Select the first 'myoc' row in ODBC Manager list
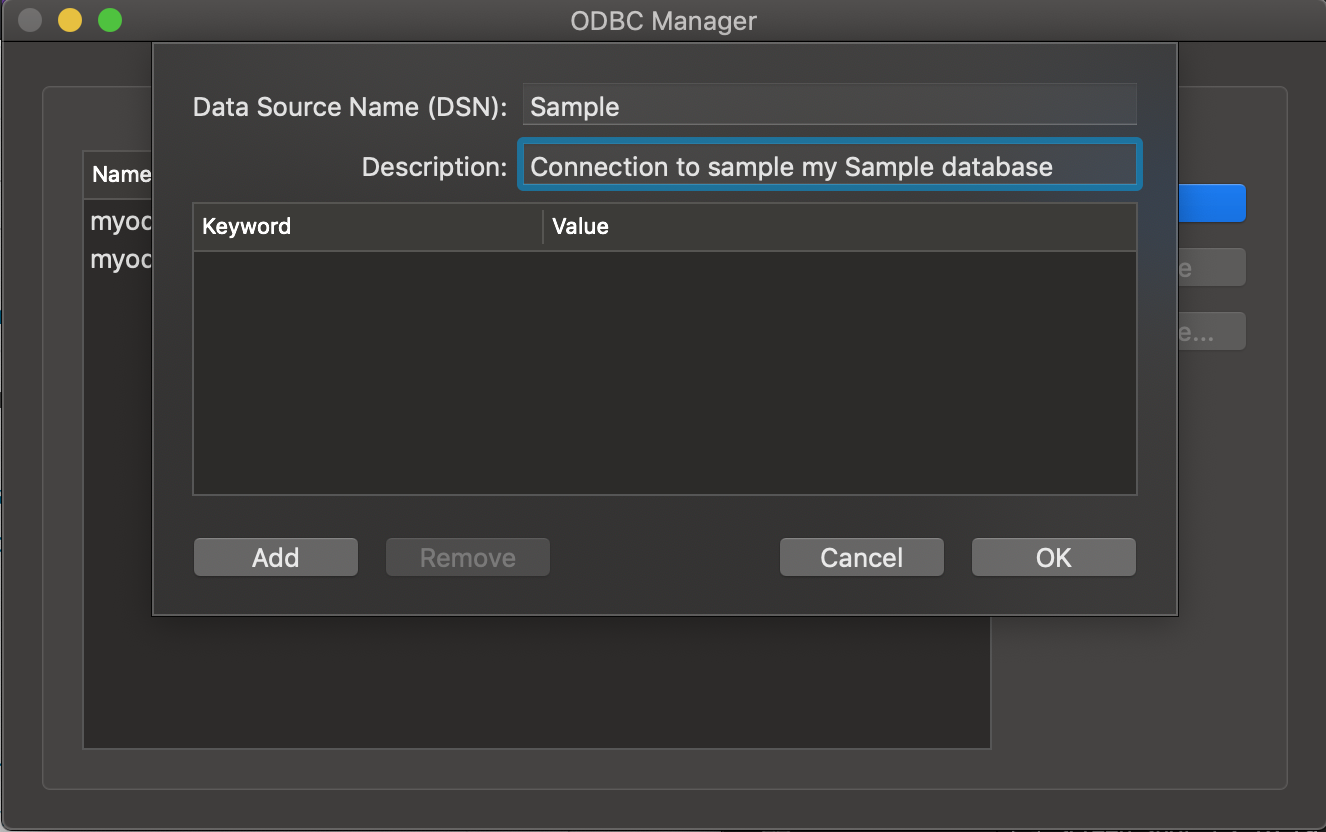The image size is (1326, 832). coord(119,221)
